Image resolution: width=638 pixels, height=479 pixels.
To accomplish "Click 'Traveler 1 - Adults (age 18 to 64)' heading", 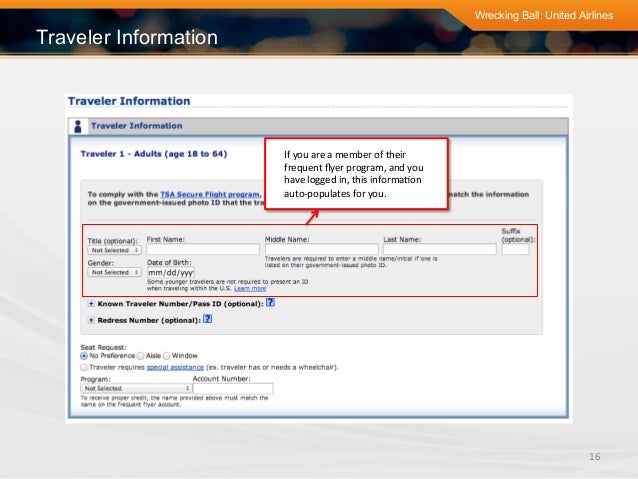I will tap(154, 154).
